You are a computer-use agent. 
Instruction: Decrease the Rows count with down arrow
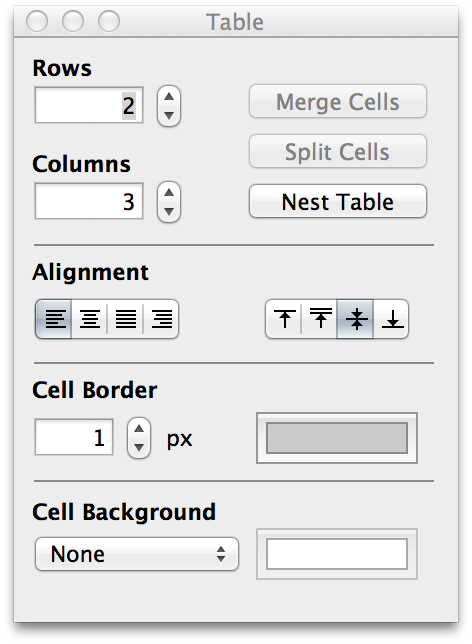click(x=169, y=115)
